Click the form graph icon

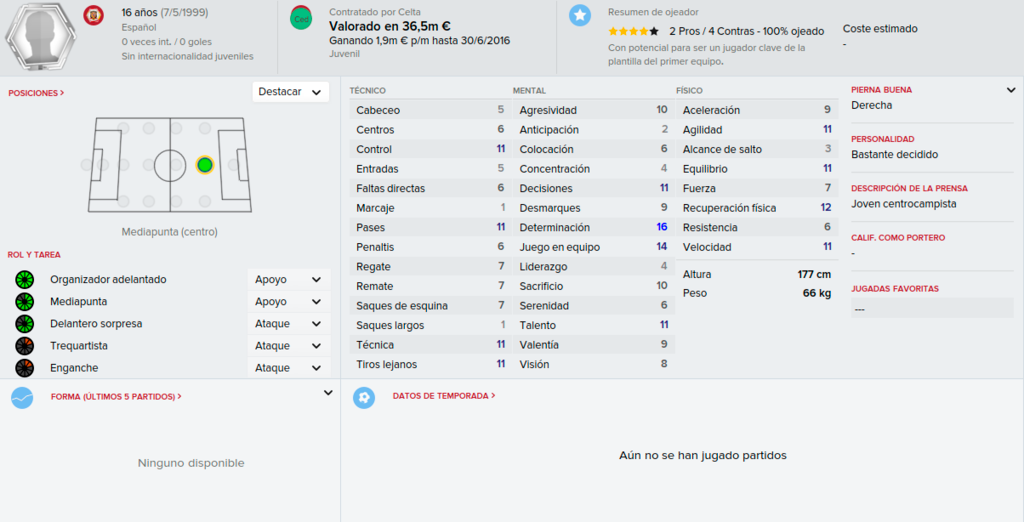pyautogui.click(x=22, y=397)
